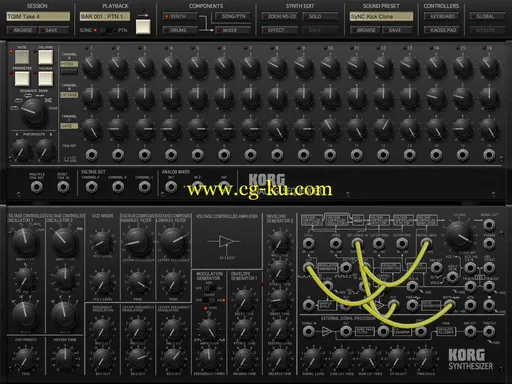Click the Master Tune knob
512x384 pixels.
[x=65, y=358]
